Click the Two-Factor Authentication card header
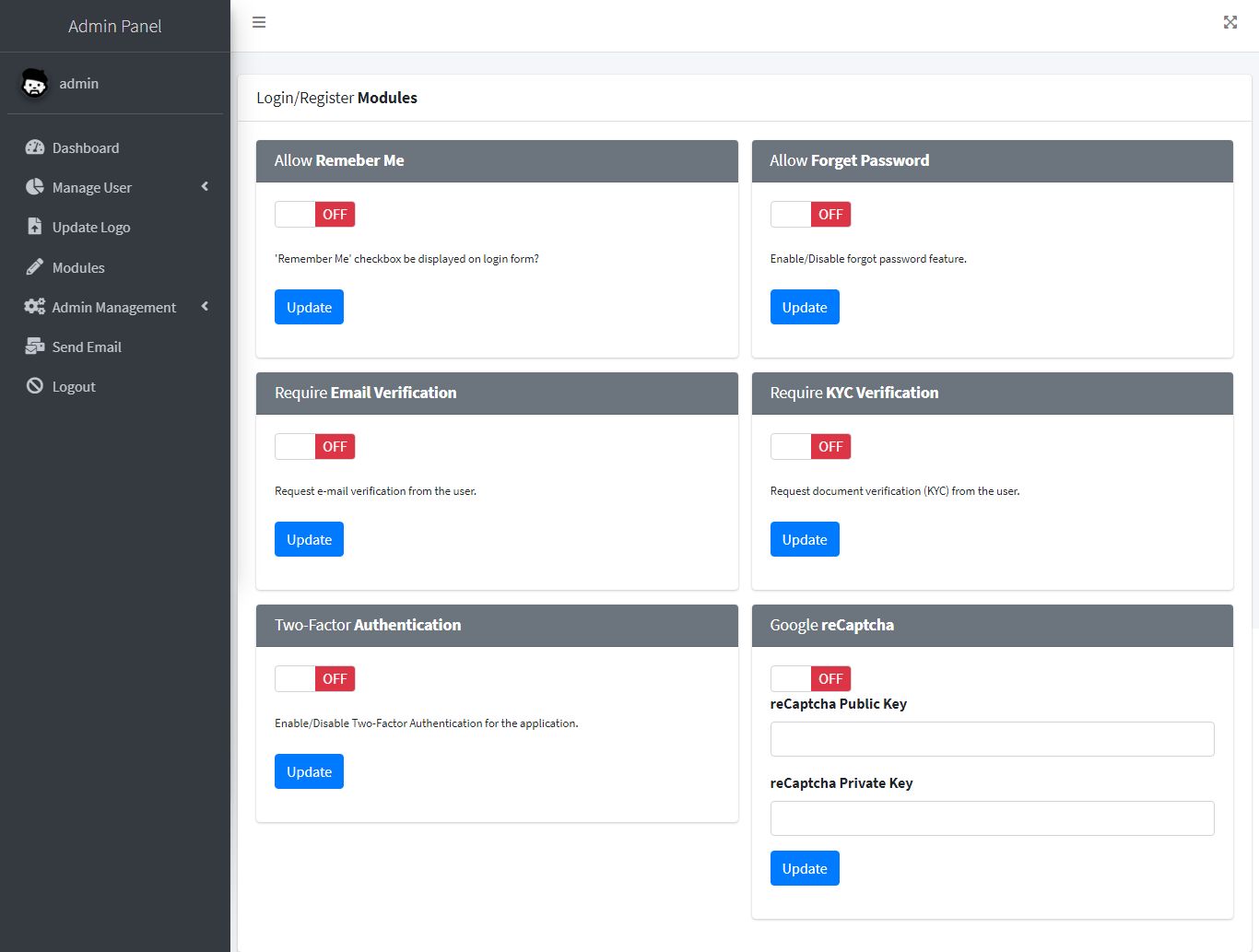The image size is (1259, 952). [497, 625]
